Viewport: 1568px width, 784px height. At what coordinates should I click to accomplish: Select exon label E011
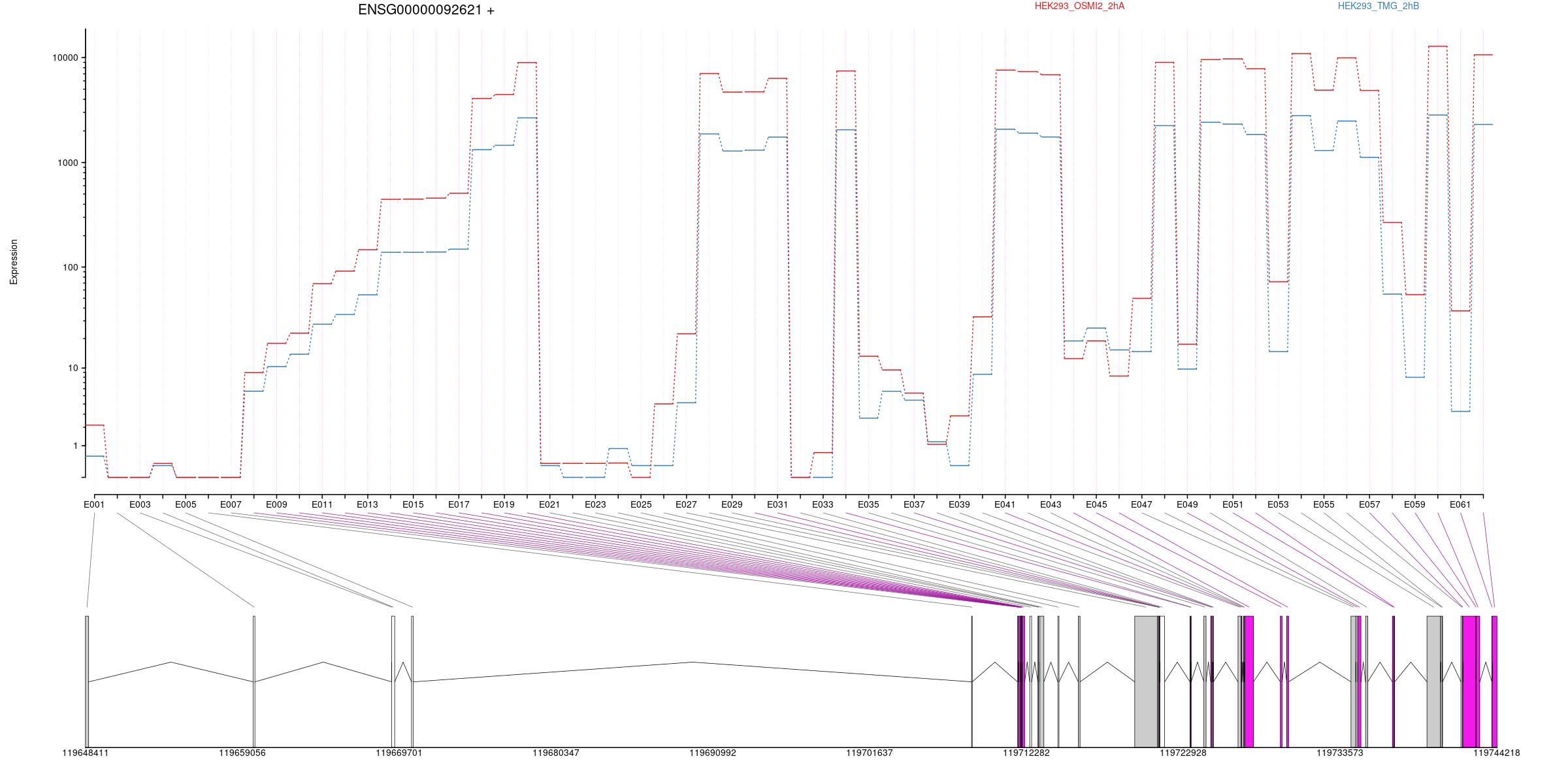[322, 505]
